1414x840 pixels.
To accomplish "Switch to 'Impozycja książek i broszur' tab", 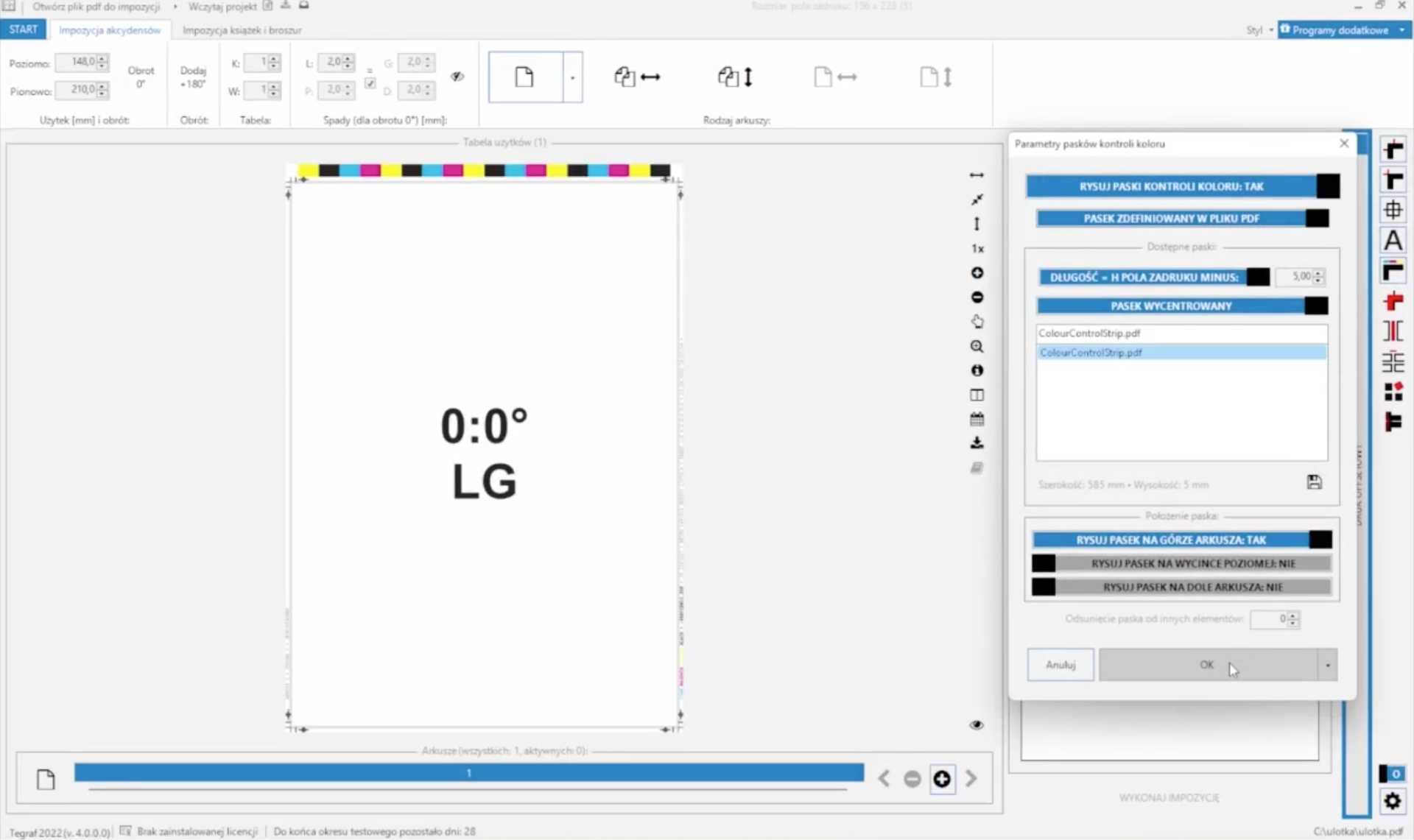I will [x=242, y=30].
